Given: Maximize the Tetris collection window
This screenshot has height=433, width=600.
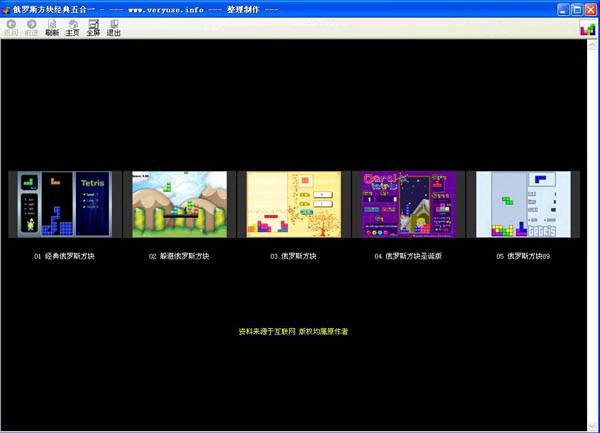Looking at the screenshot, I should pos(577,10).
